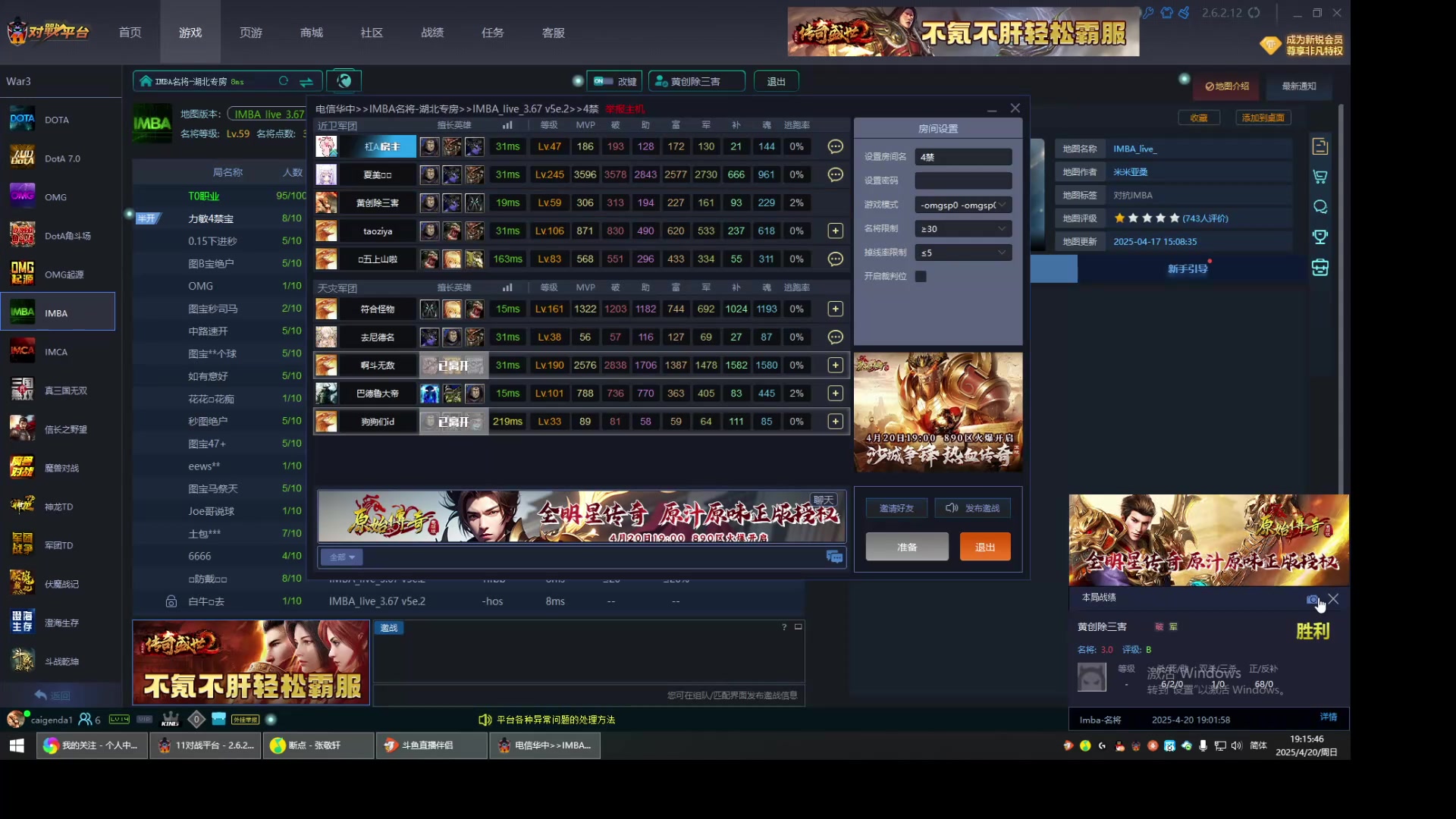Open the friends icon in bottom status bar

(x=86, y=719)
